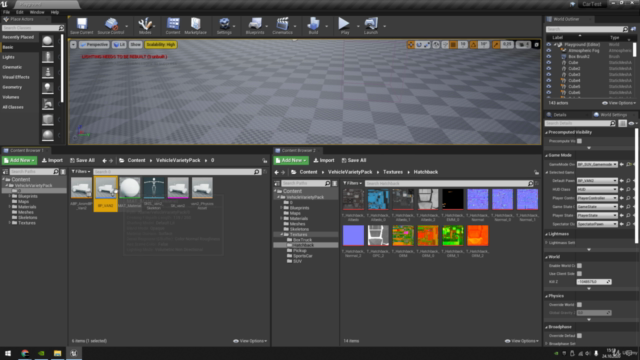The height and width of the screenshot is (360, 640).
Task: Open the Windows Start menu
Action: (8, 353)
